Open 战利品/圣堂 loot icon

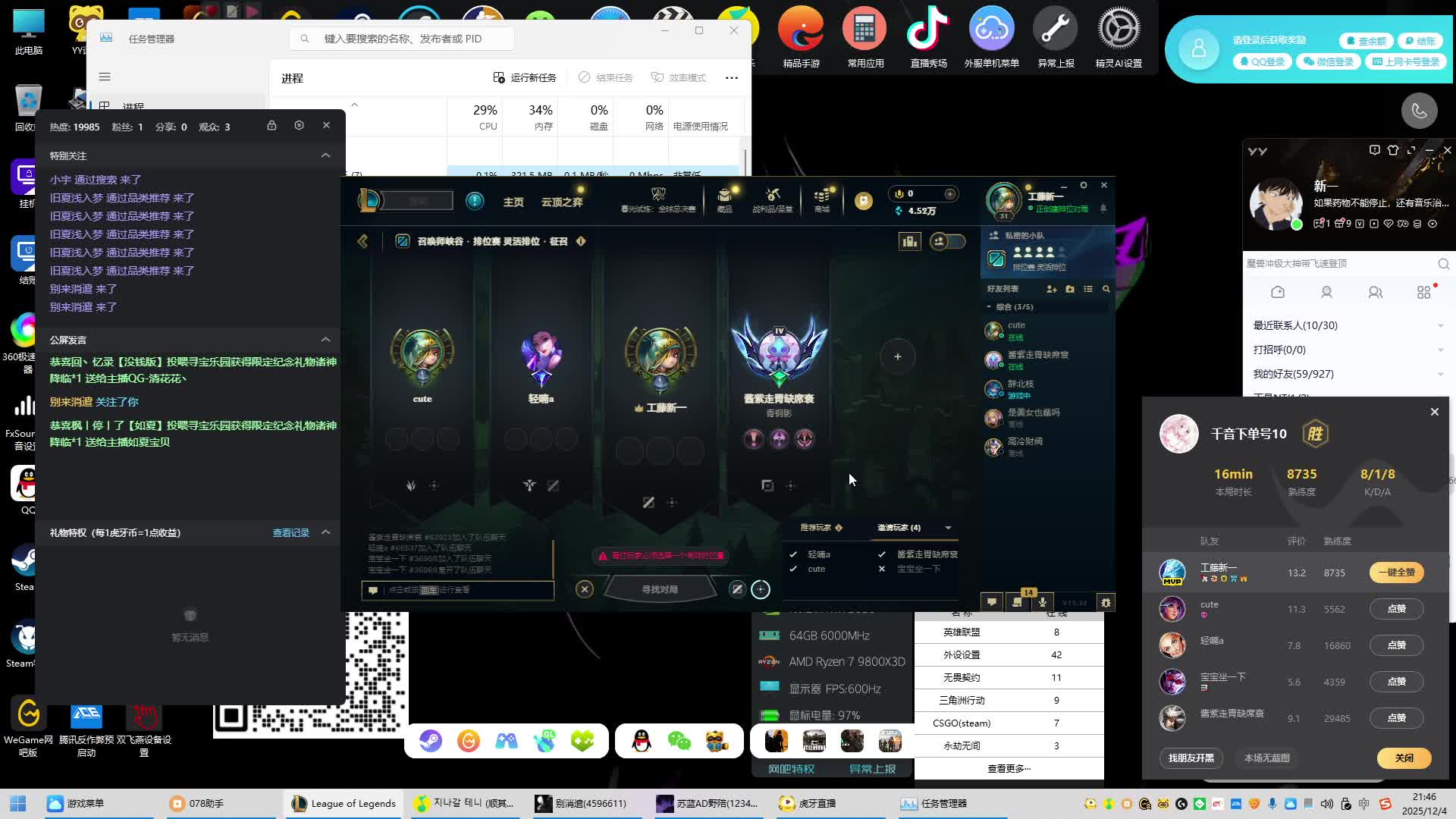pos(772,199)
